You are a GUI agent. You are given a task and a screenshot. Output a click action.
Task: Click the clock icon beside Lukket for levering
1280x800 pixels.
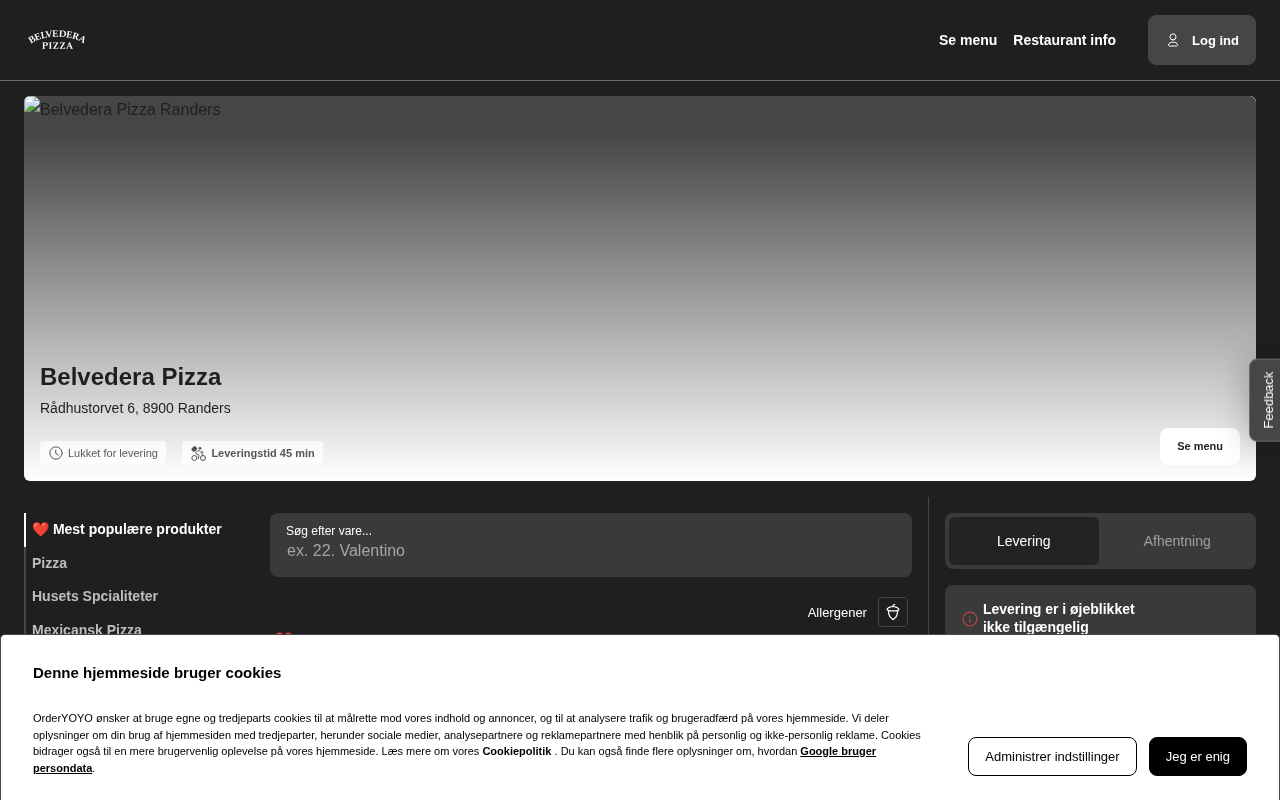click(56, 453)
